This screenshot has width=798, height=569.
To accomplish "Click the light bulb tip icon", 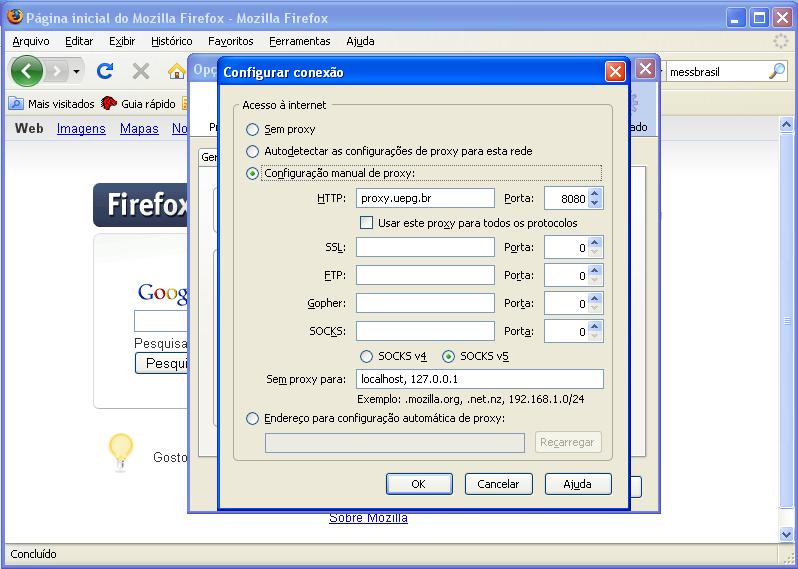I will tap(121, 452).
